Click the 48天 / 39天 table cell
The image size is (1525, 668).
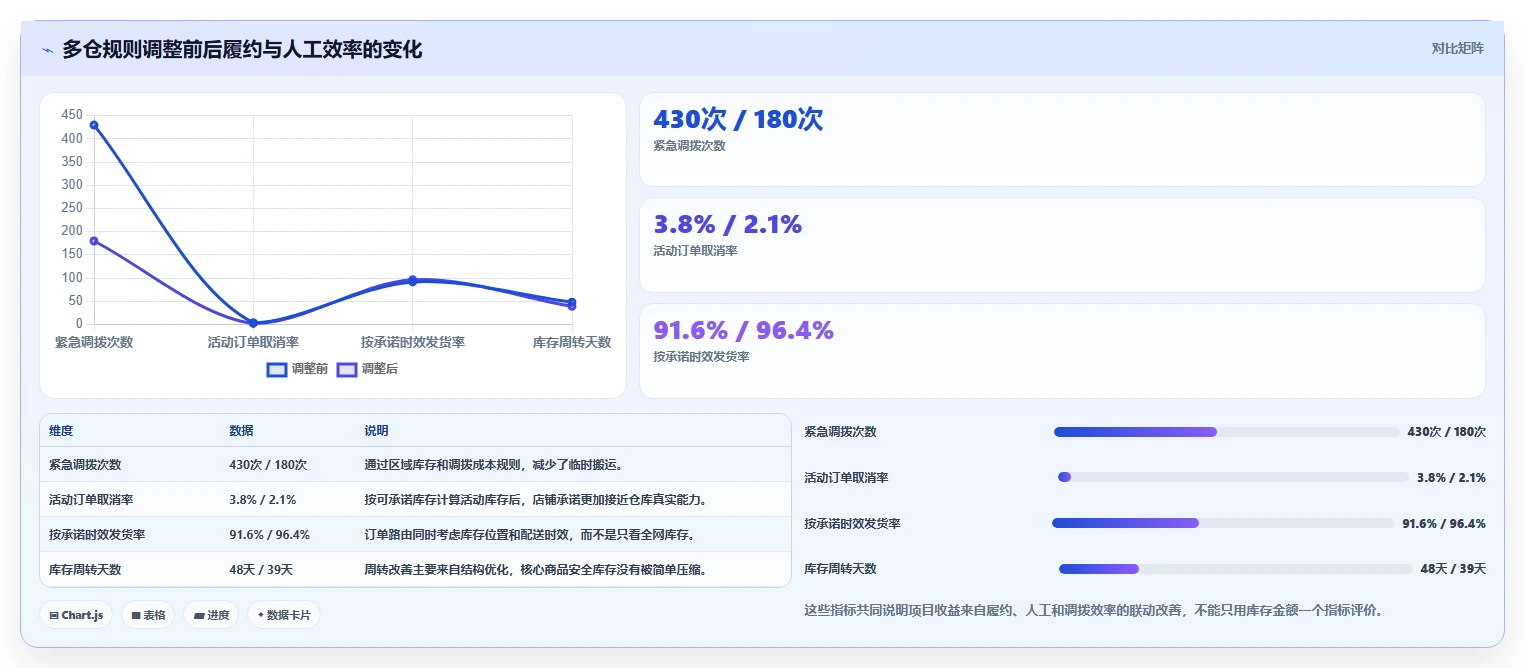point(261,570)
